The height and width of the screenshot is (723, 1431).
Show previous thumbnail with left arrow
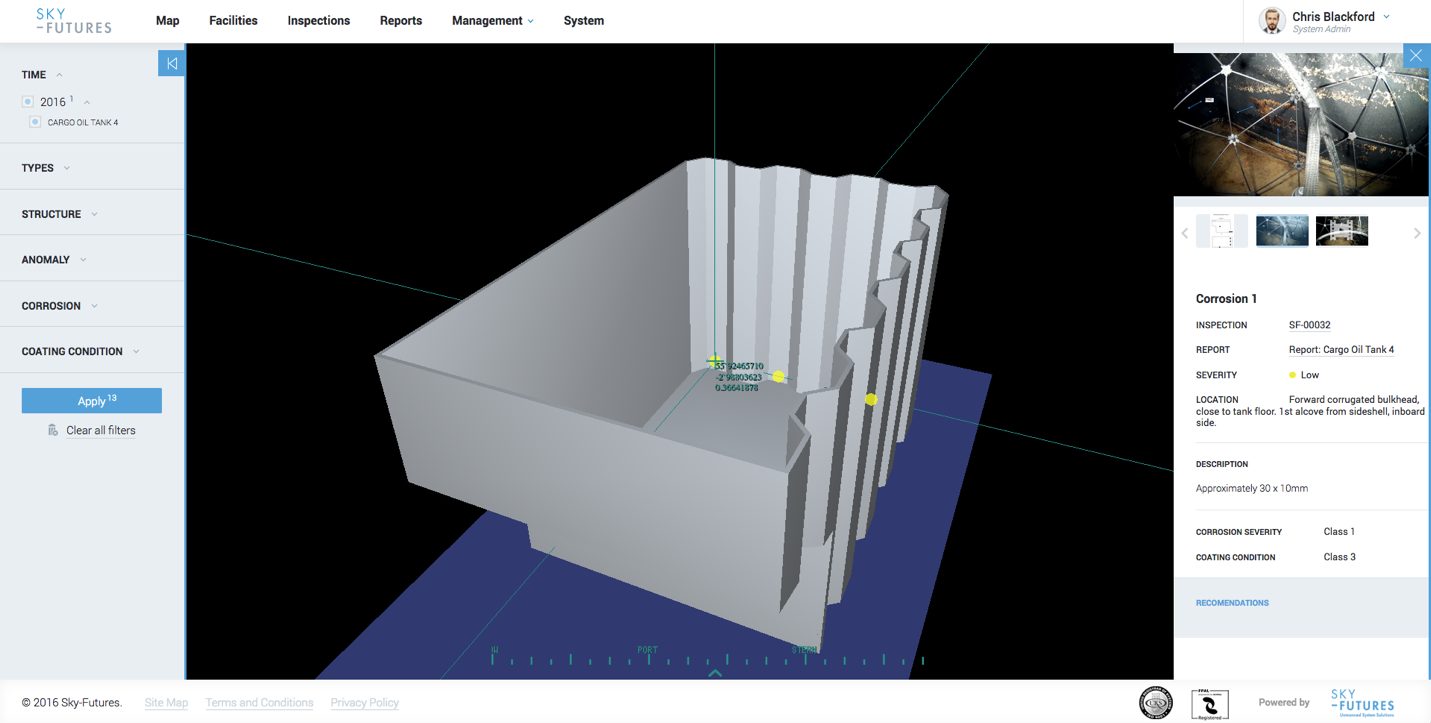[1185, 233]
